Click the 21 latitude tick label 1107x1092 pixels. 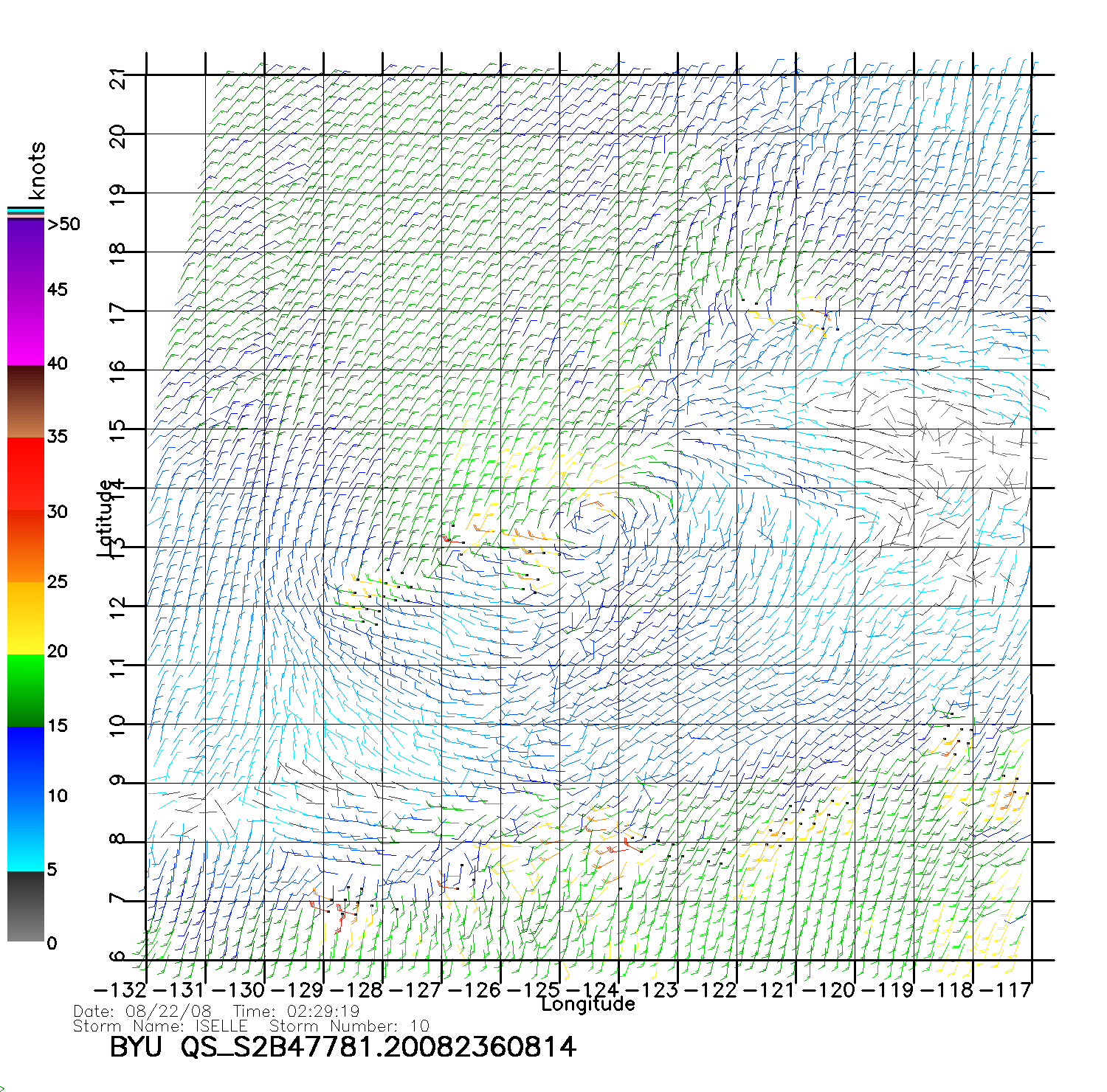[x=118, y=78]
